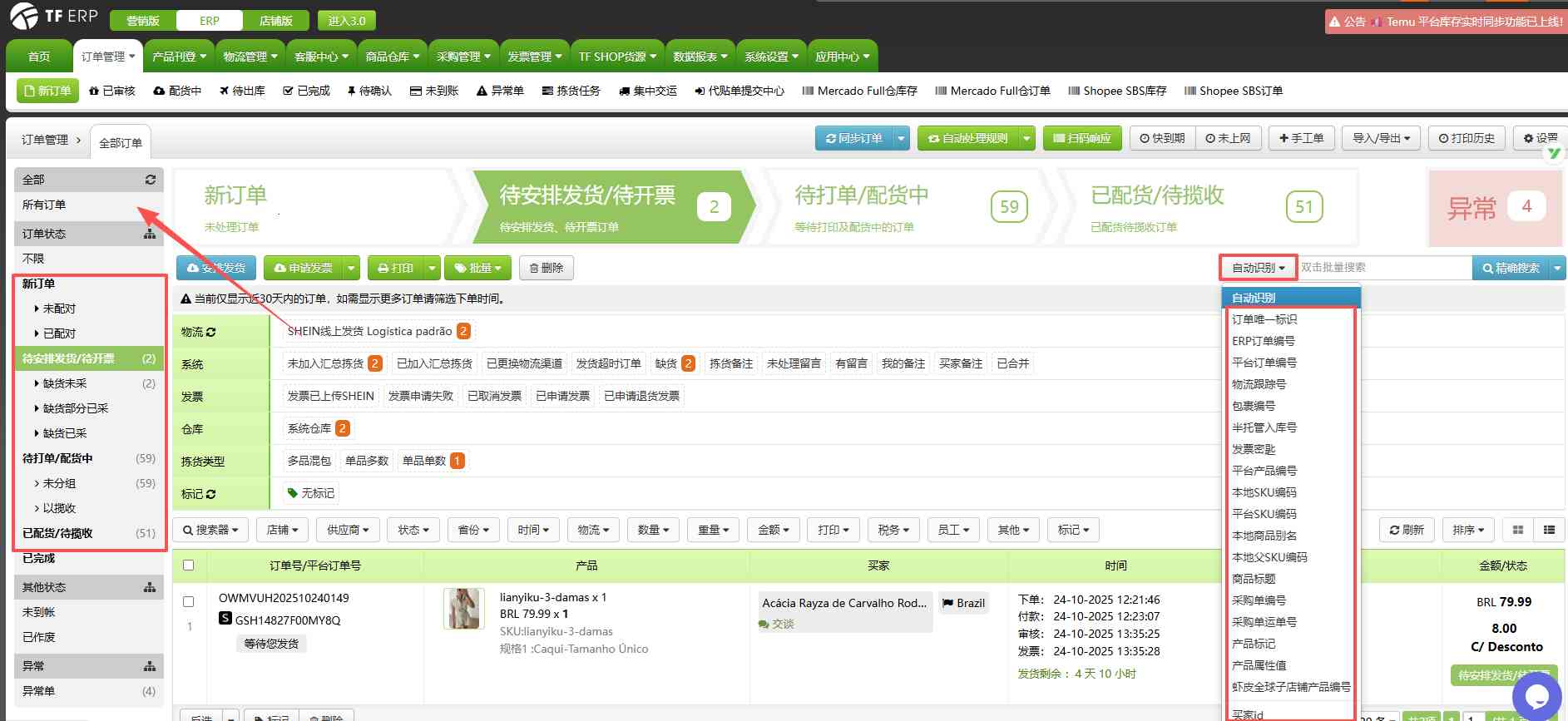Click the refresh icon beside 全部 in sidebar
This screenshot has width=1568, height=721.
[x=151, y=180]
